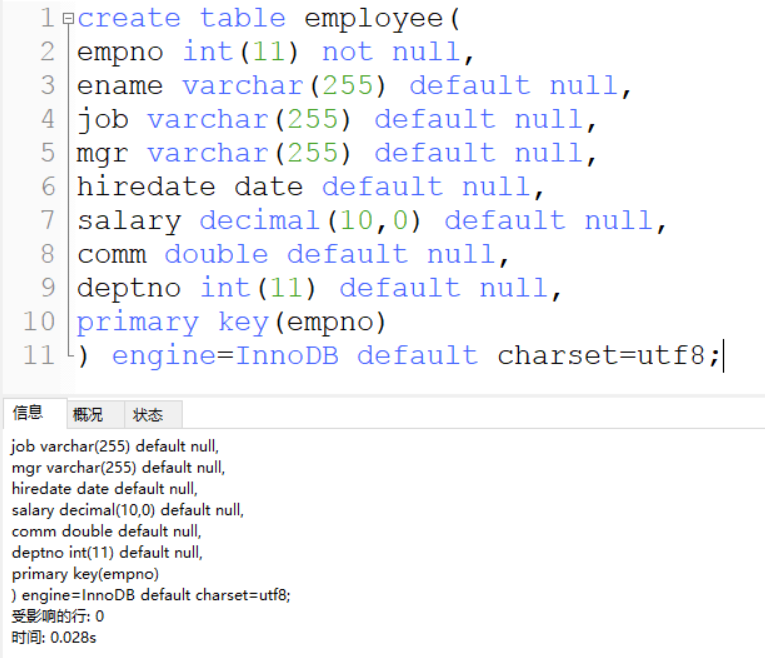This screenshot has height=658, width=765.
Task: Click 'job' column name on line 4
Action: [x=103, y=120]
